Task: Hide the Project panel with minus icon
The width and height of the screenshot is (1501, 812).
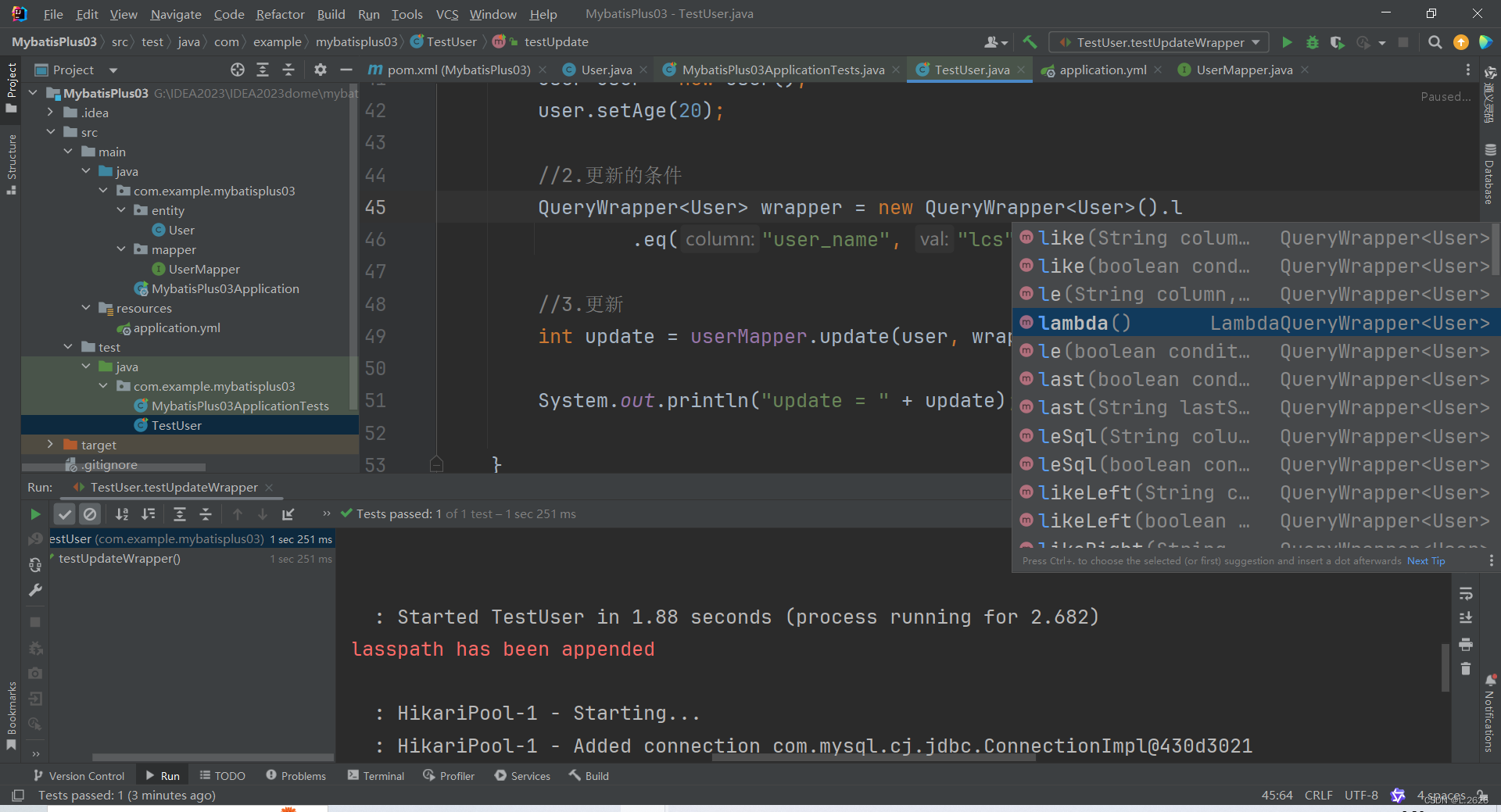Action: pyautogui.click(x=346, y=70)
